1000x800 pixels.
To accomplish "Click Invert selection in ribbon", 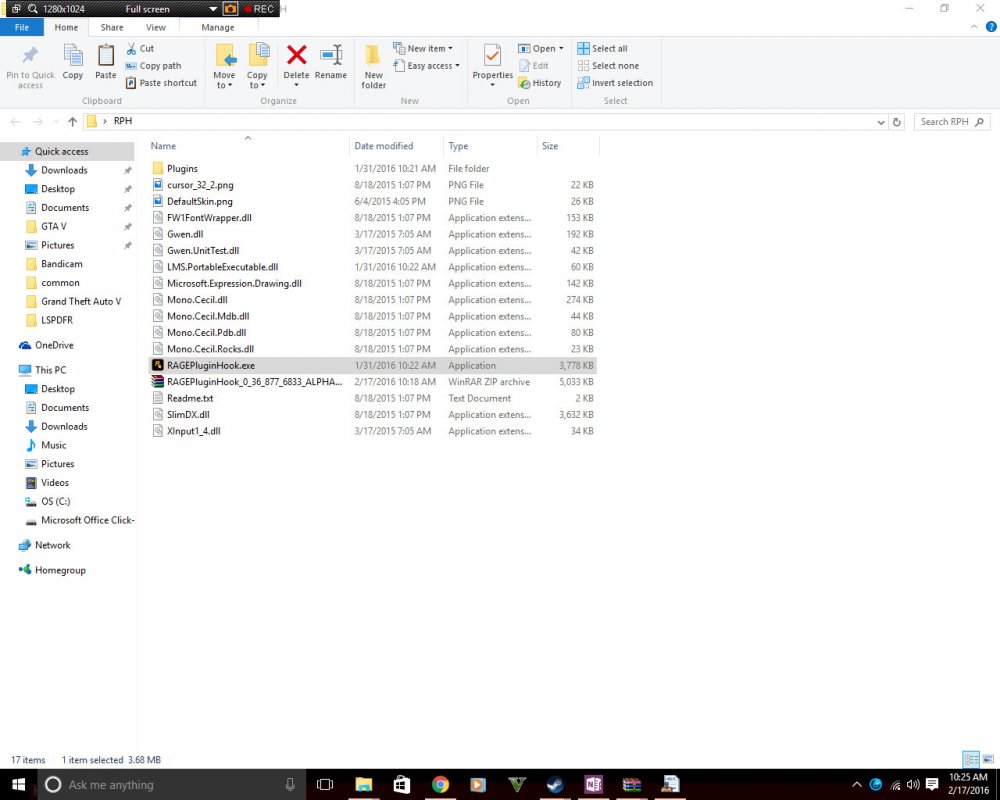I will click(x=615, y=83).
